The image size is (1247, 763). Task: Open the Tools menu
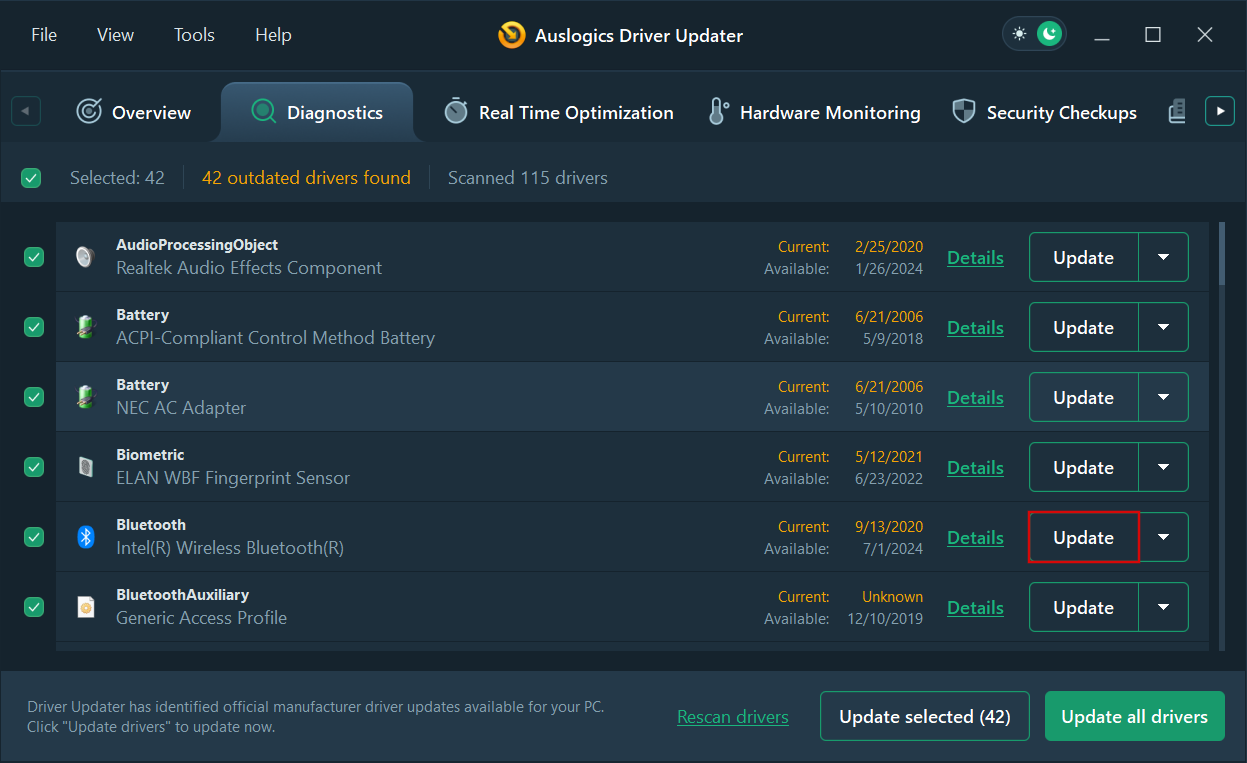194,35
